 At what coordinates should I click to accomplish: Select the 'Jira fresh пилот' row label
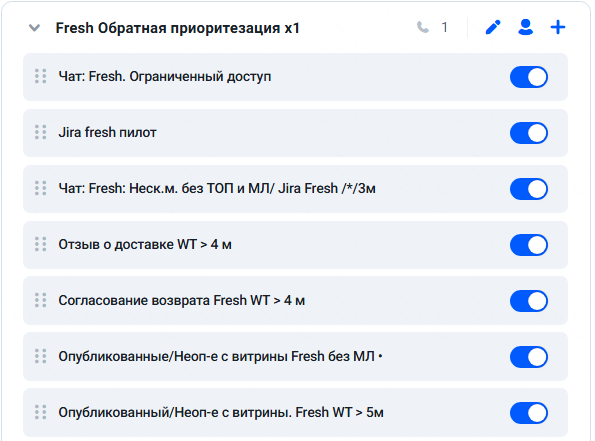click(x=107, y=132)
